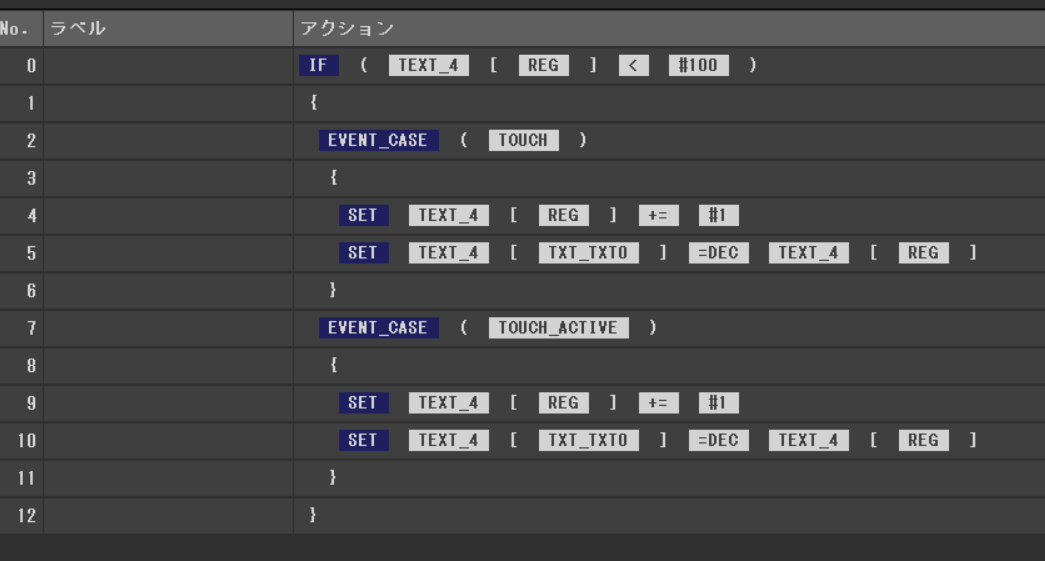Select the TXT_TXT0 token in row 5
This screenshot has height=561, width=1045.
[588, 253]
